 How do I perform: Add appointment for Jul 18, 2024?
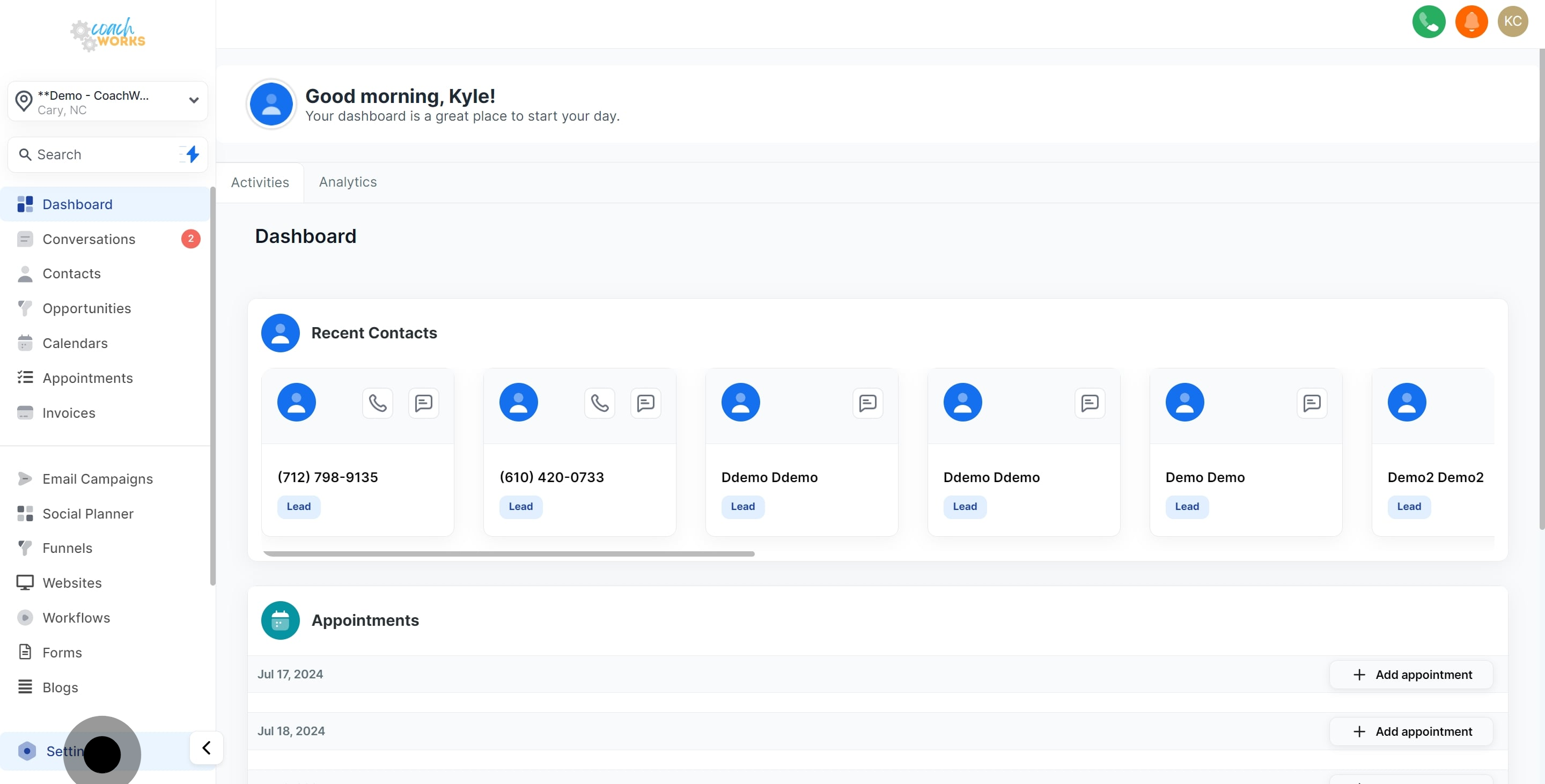(x=1411, y=731)
